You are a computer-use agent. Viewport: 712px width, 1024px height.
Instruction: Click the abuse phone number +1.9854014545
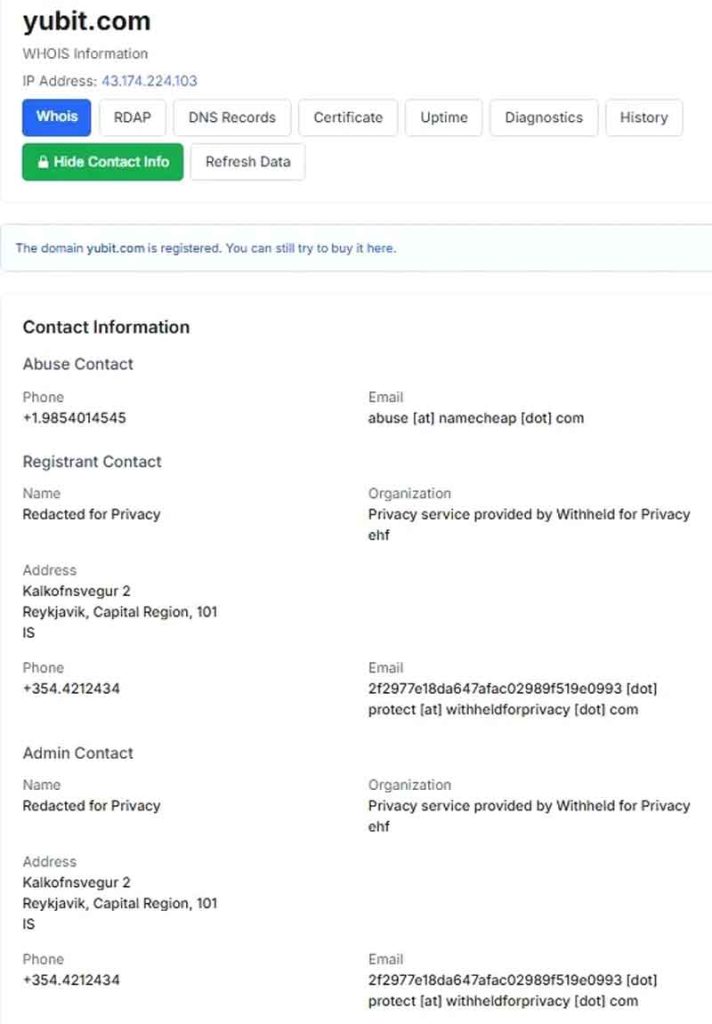click(74, 418)
